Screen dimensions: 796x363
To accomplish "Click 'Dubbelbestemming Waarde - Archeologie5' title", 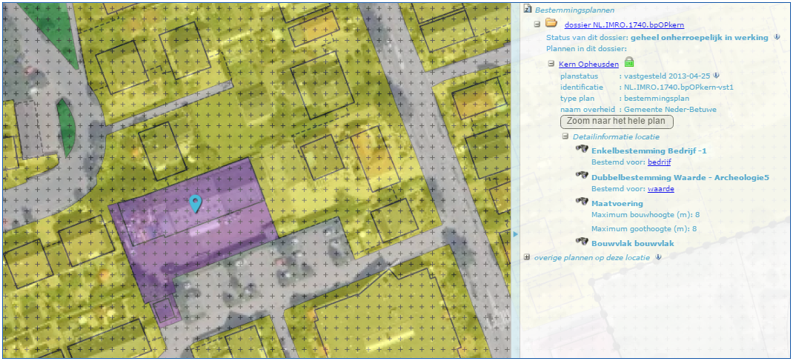I will [x=680, y=177].
